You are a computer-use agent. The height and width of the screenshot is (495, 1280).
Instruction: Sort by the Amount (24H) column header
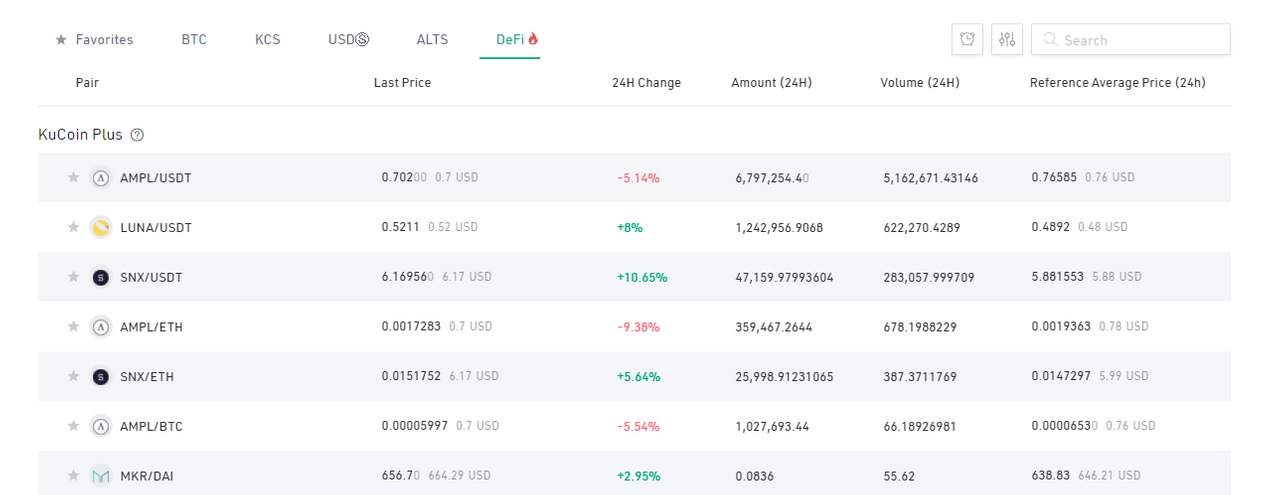pos(771,83)
